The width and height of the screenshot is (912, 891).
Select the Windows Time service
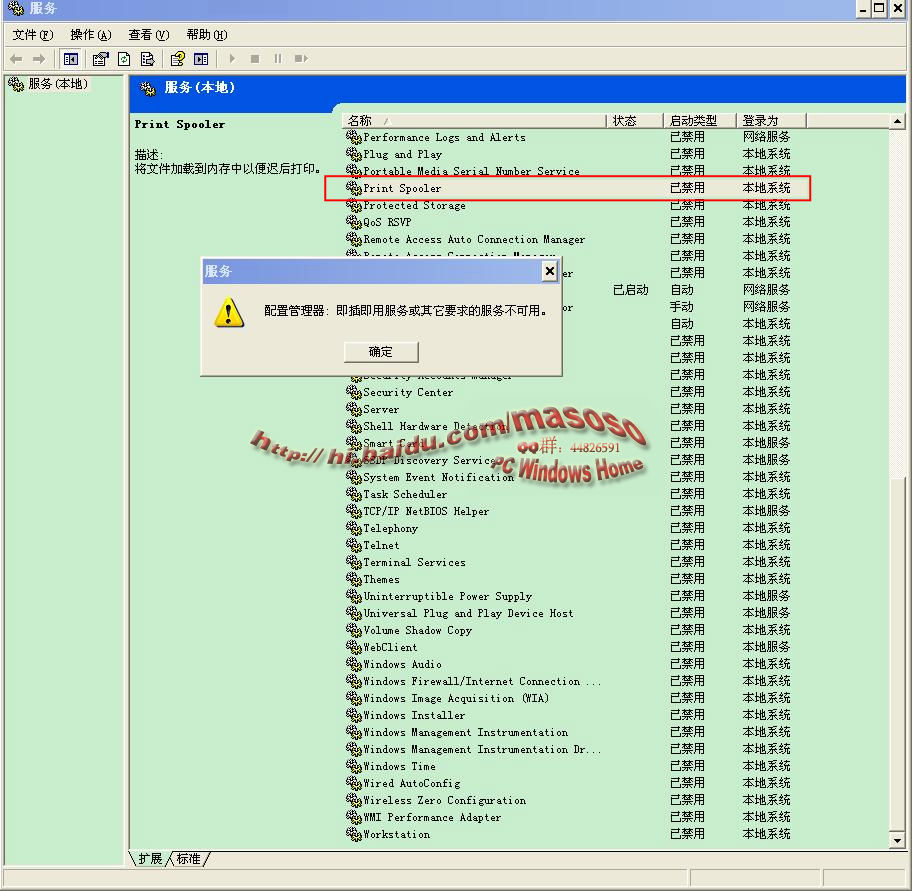[x=399, y=766]
